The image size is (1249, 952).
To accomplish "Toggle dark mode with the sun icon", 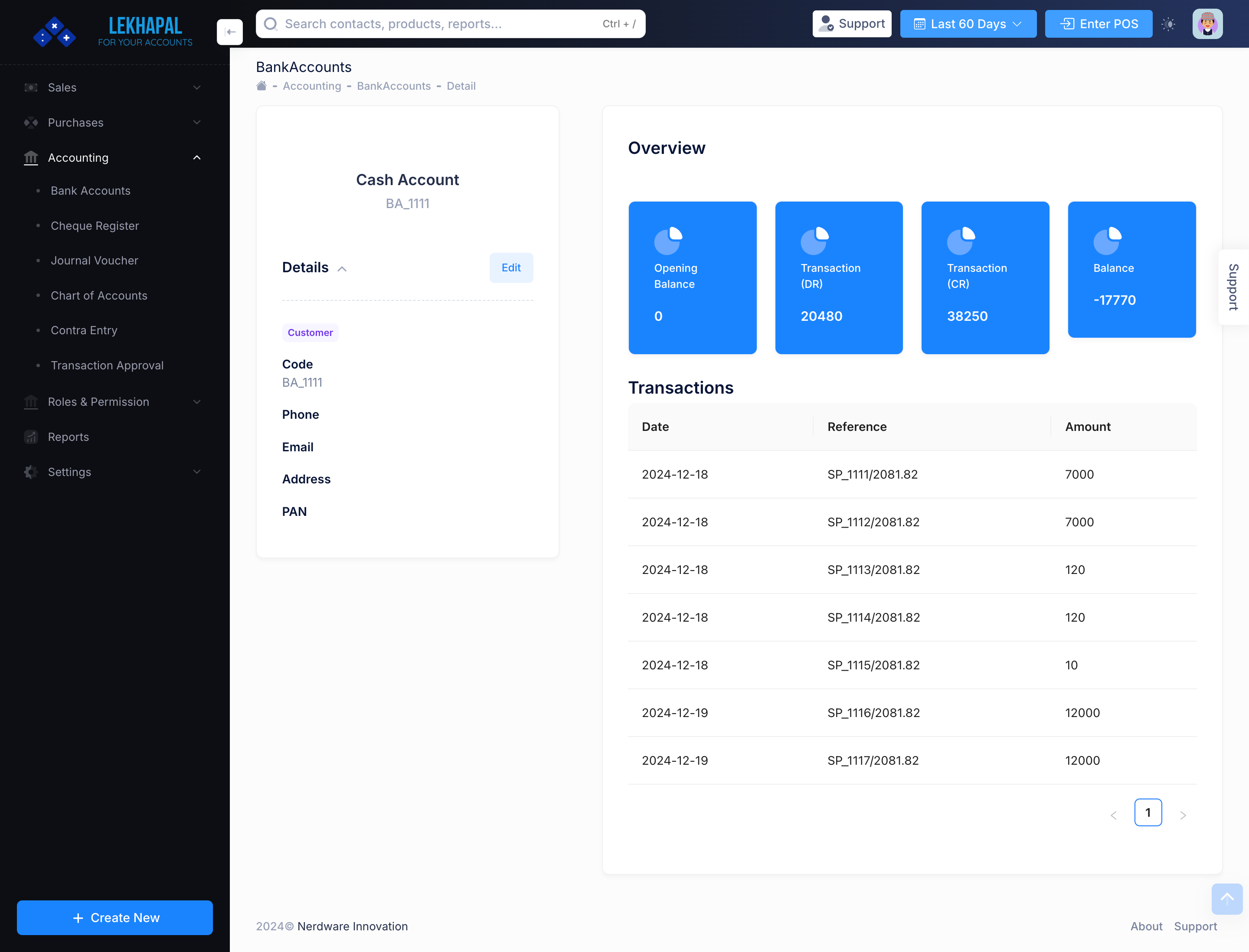I will (1168, 24).
